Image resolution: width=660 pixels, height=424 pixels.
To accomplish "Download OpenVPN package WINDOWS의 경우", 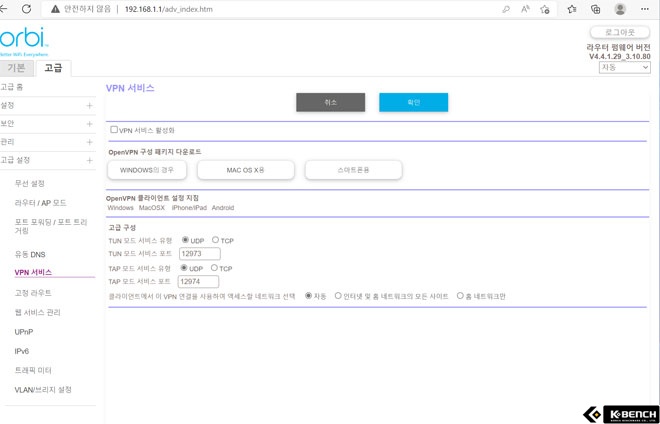I will coord(147,170).
